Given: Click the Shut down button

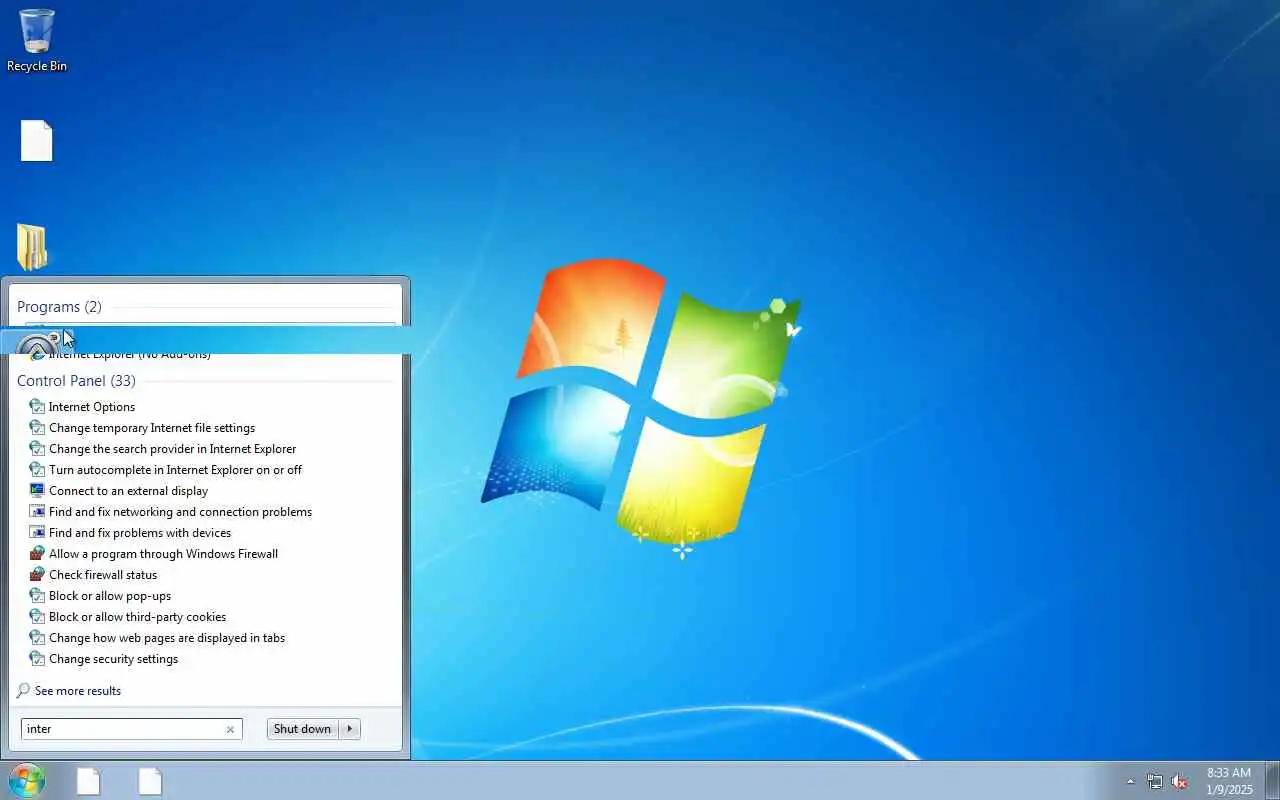Looking at the screenshot, I should coord(302,729).
